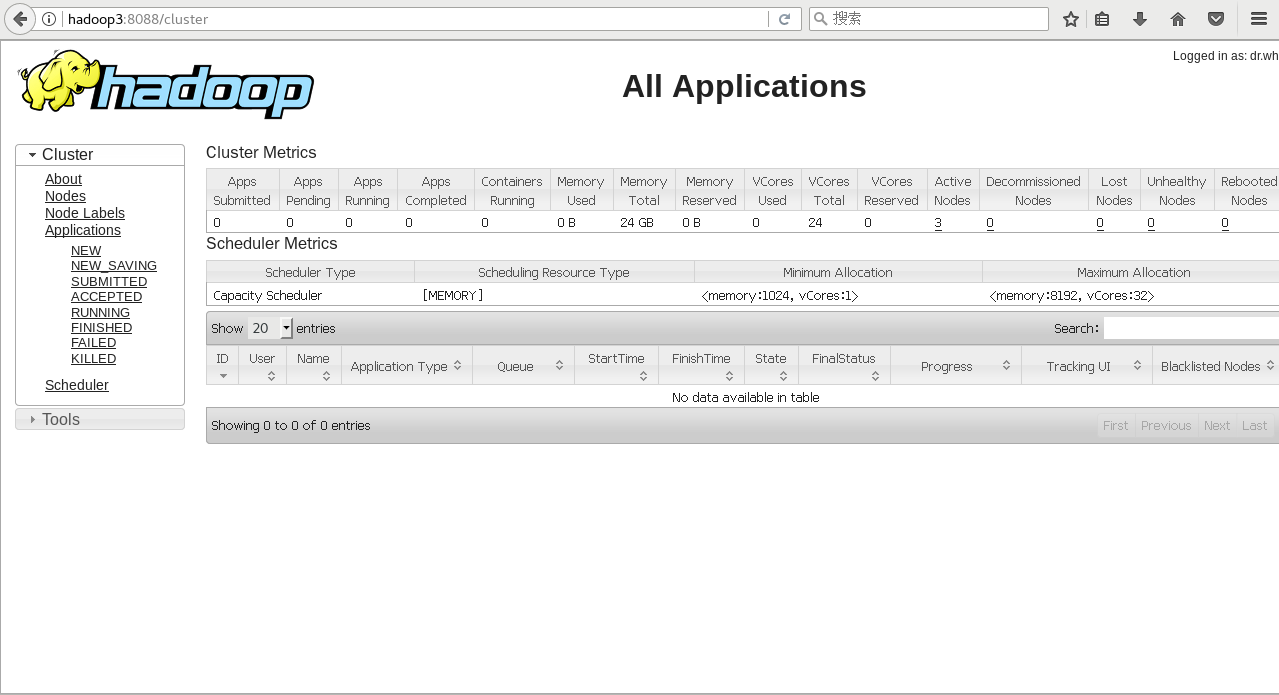
Task: Open the hamburger menu icon
Action: coord(1259,19)
